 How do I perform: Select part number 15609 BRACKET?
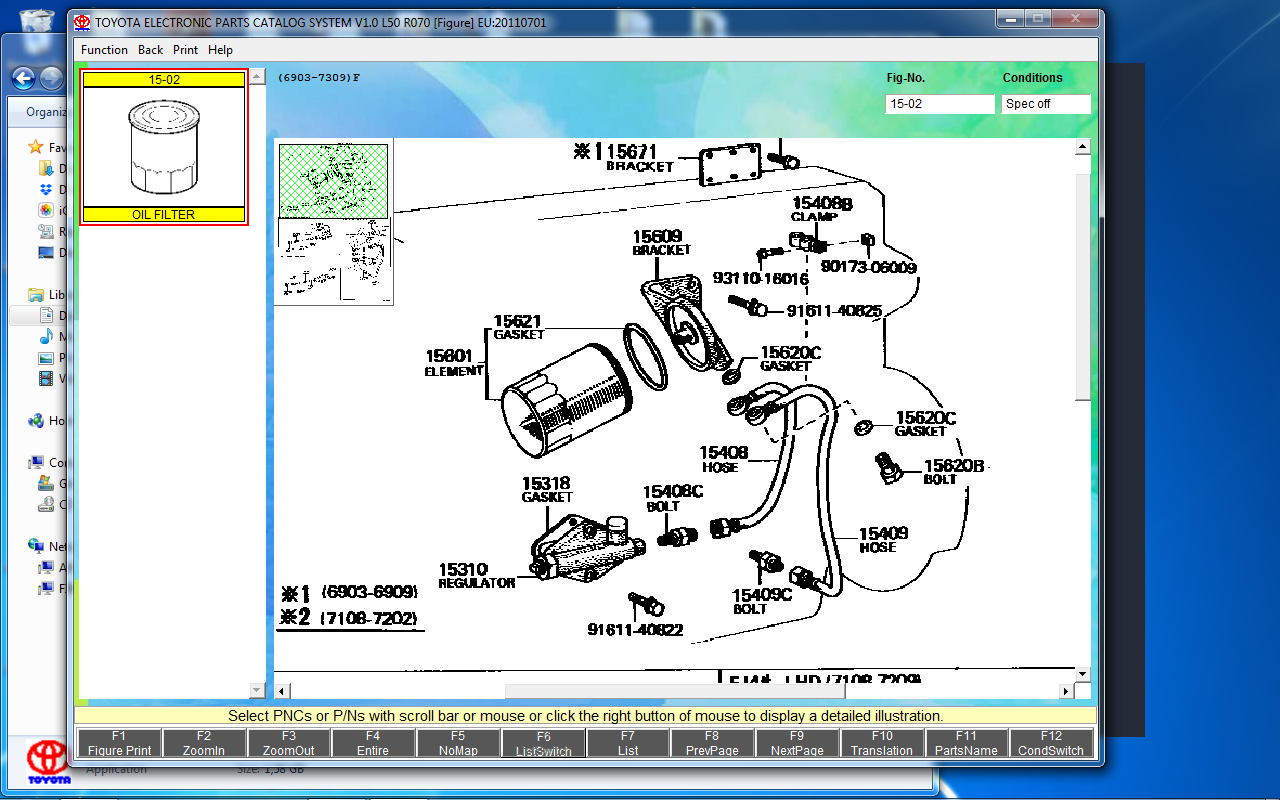pyautogui.click(x=662, y=243)
